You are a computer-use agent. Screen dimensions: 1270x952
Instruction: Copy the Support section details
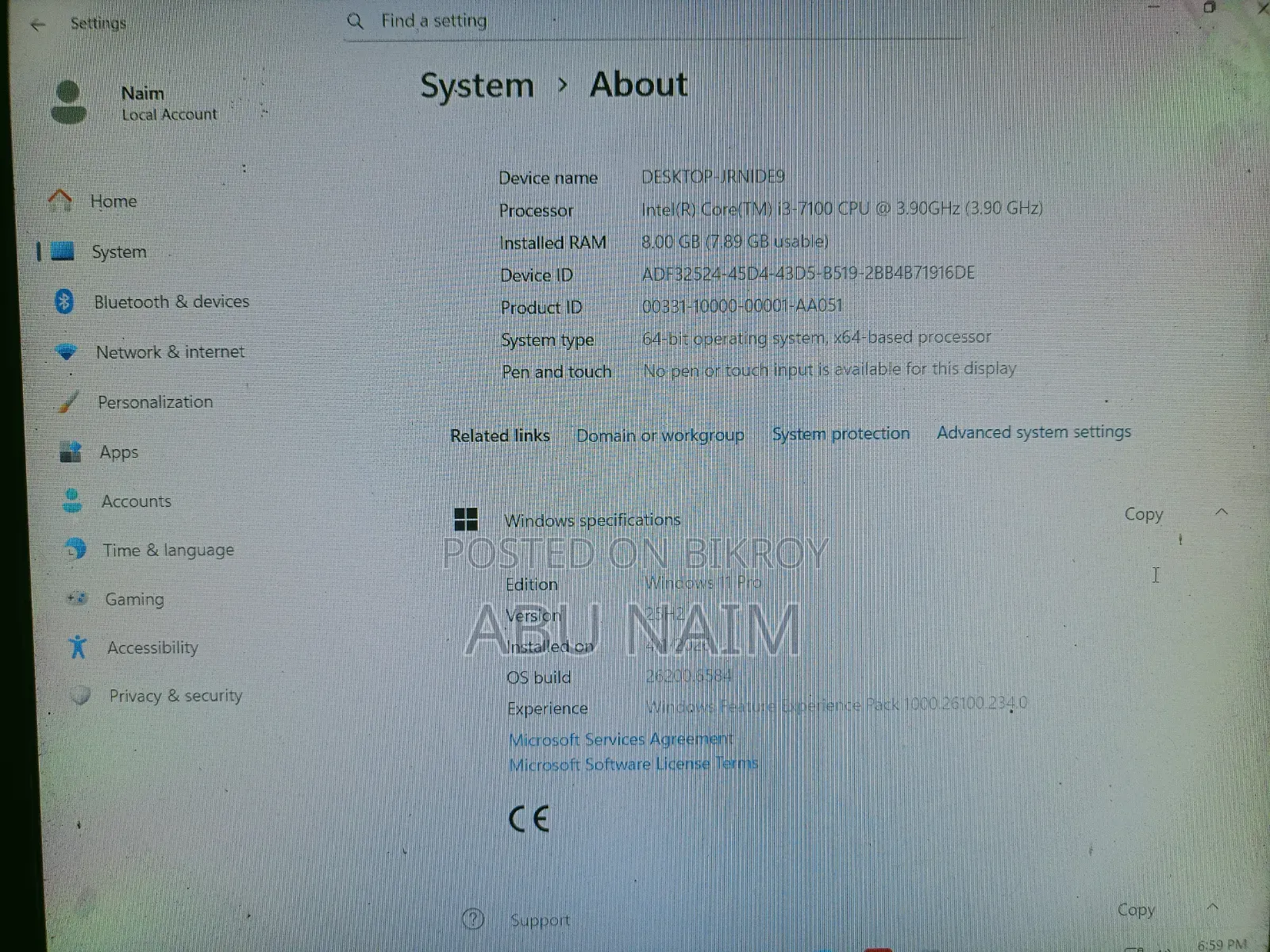click(x=1136, y=910)
